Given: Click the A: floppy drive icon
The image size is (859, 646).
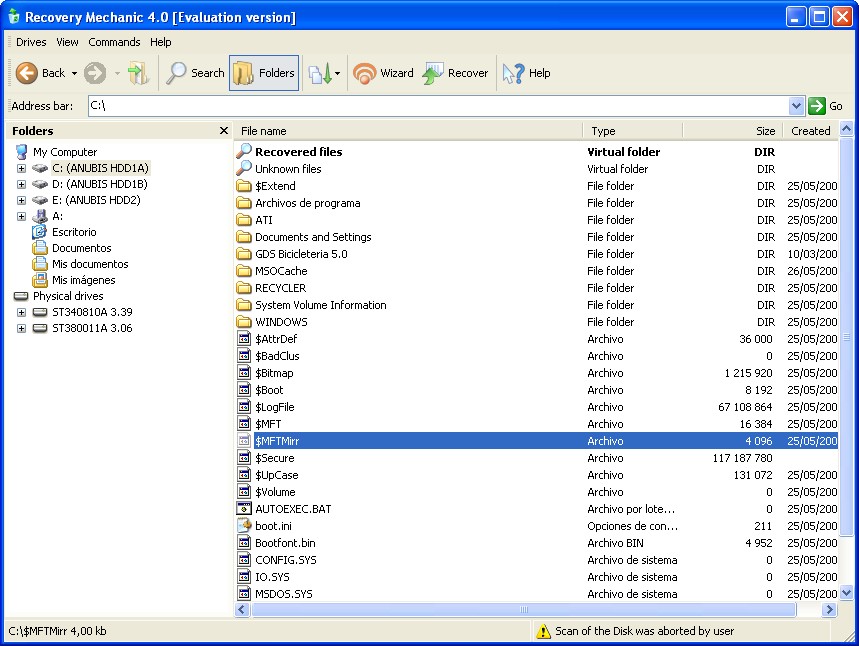Looking at the screenshot, I should tap(40, 216).
